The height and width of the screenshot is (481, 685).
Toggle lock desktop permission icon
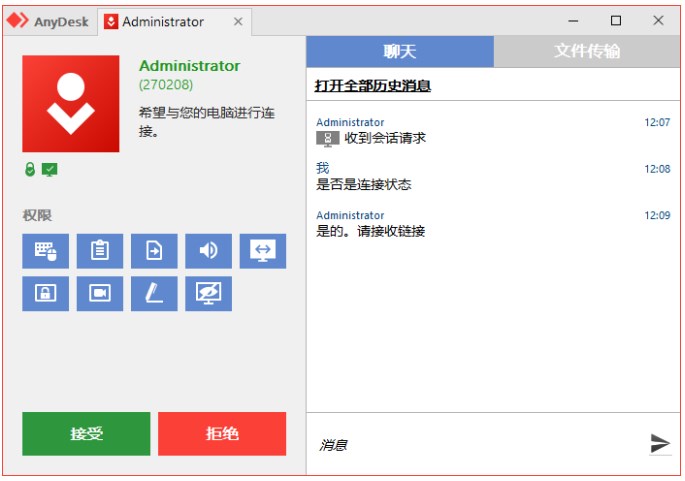(x=45, y=293)
